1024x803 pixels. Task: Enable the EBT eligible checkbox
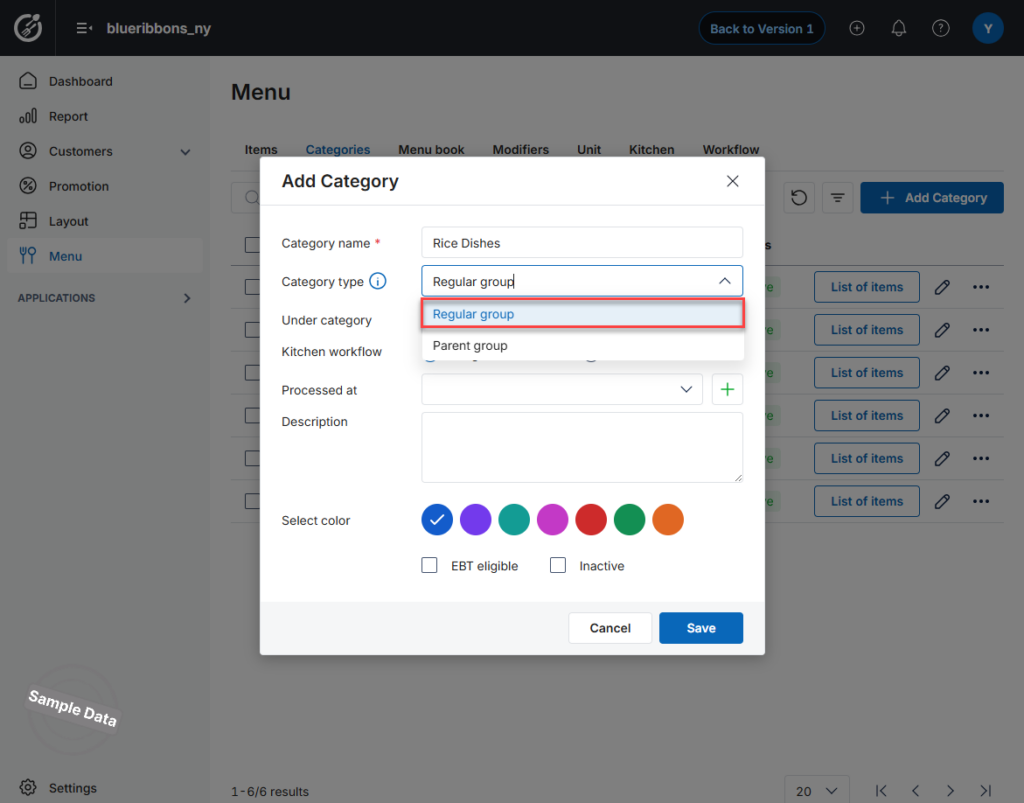click(x=429, y=565)
